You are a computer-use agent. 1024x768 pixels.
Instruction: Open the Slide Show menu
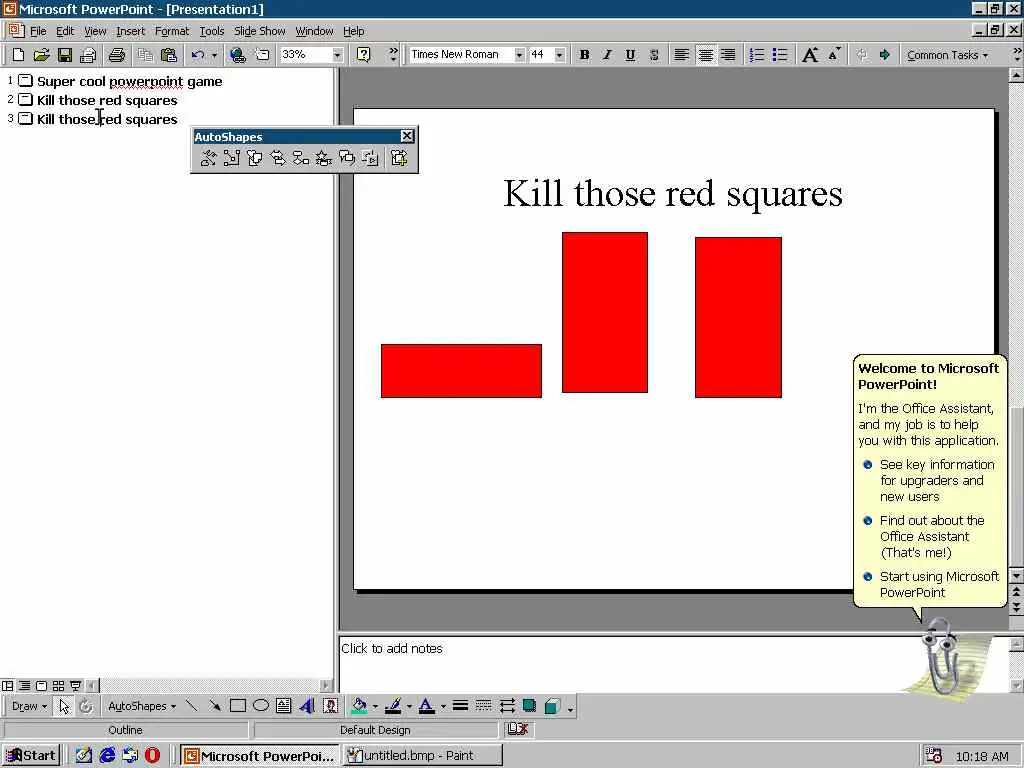[259, 31]
